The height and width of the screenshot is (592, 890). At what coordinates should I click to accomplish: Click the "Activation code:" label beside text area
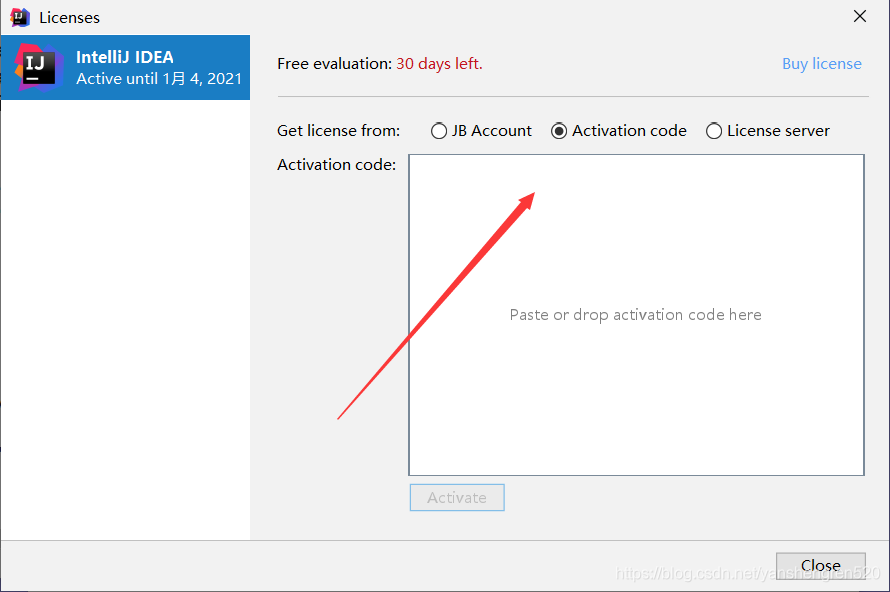tap(336, 165)
